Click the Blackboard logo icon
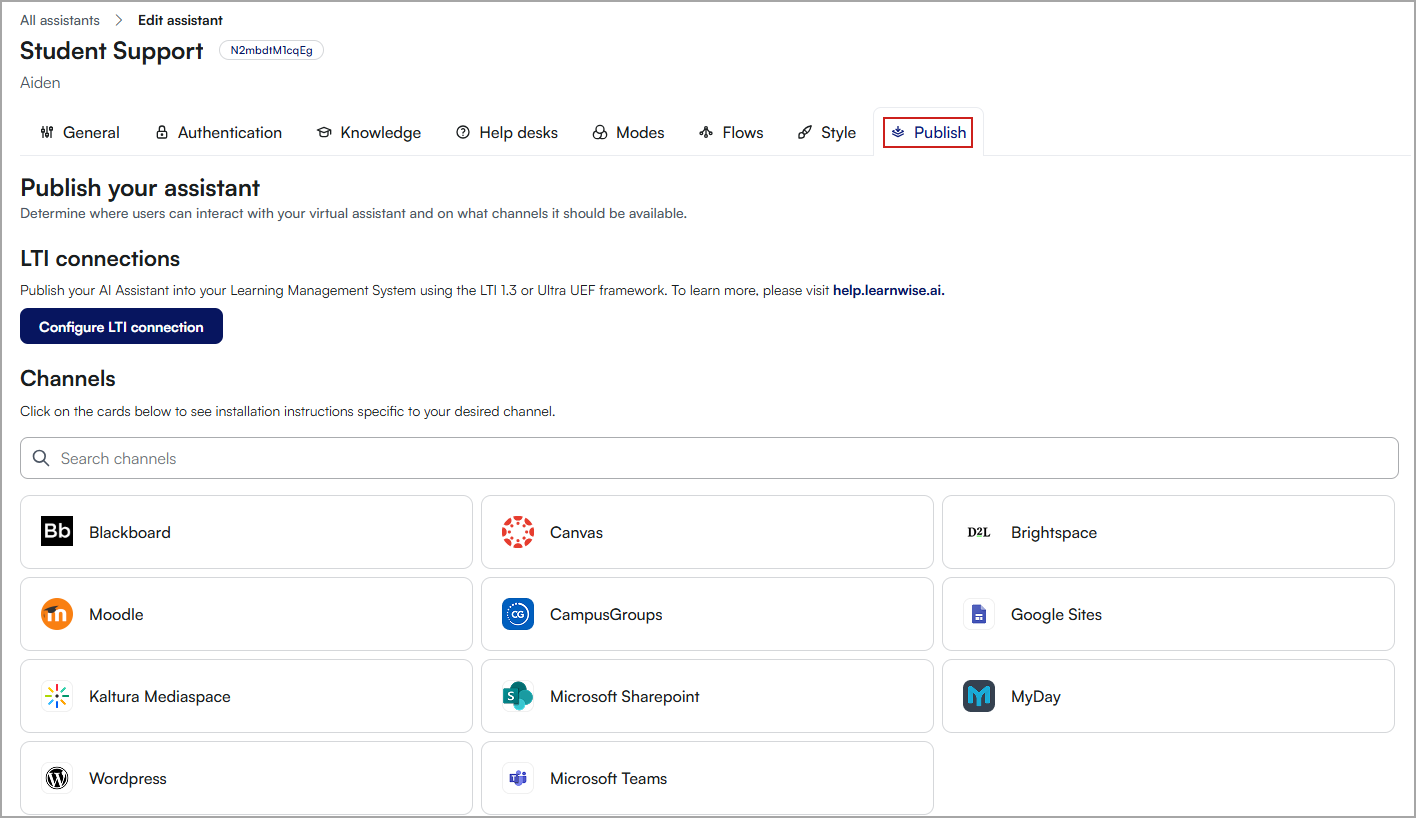 click(x=57, y=531)
